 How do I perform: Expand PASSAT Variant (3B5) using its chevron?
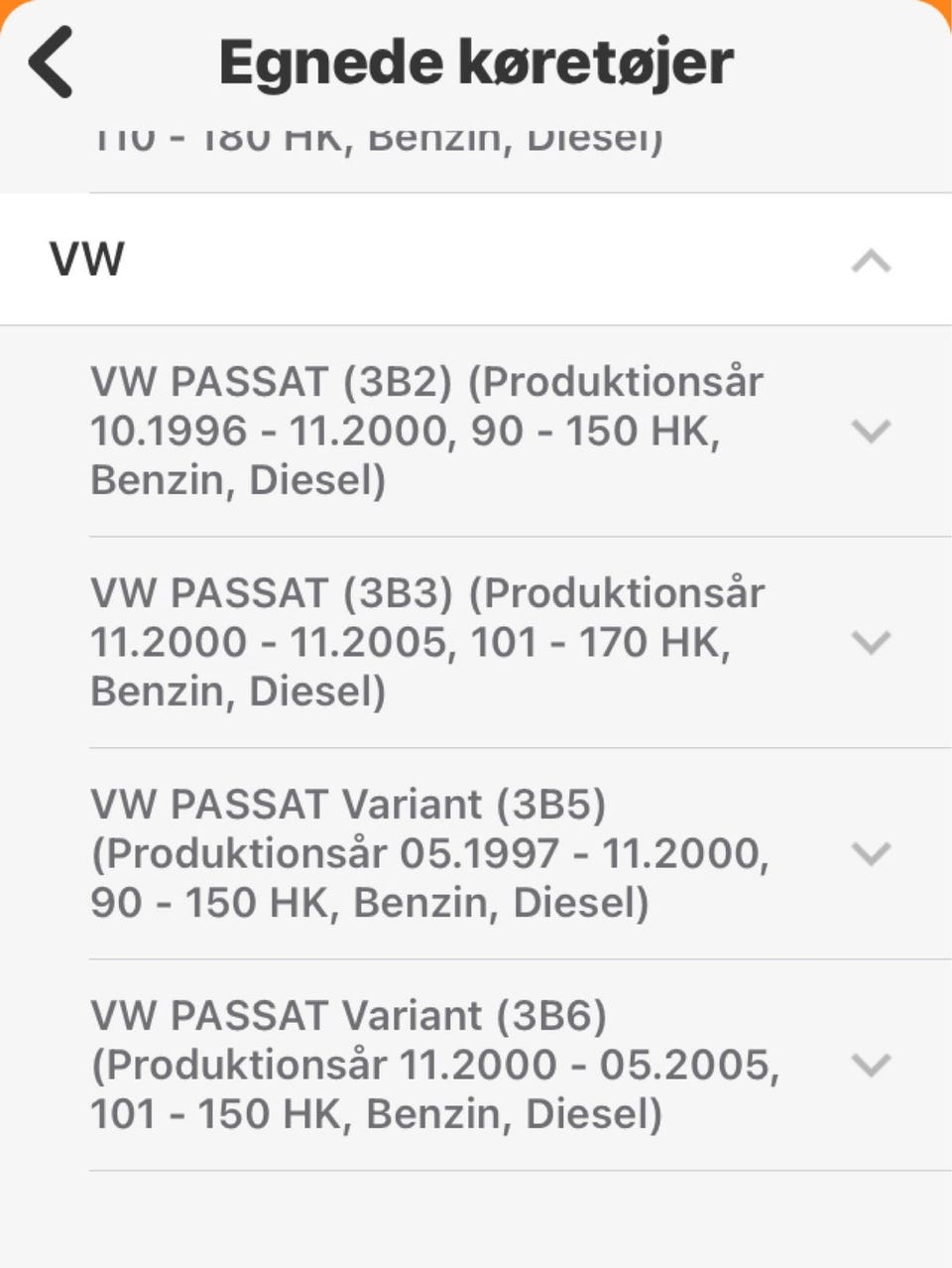point(871,853)
